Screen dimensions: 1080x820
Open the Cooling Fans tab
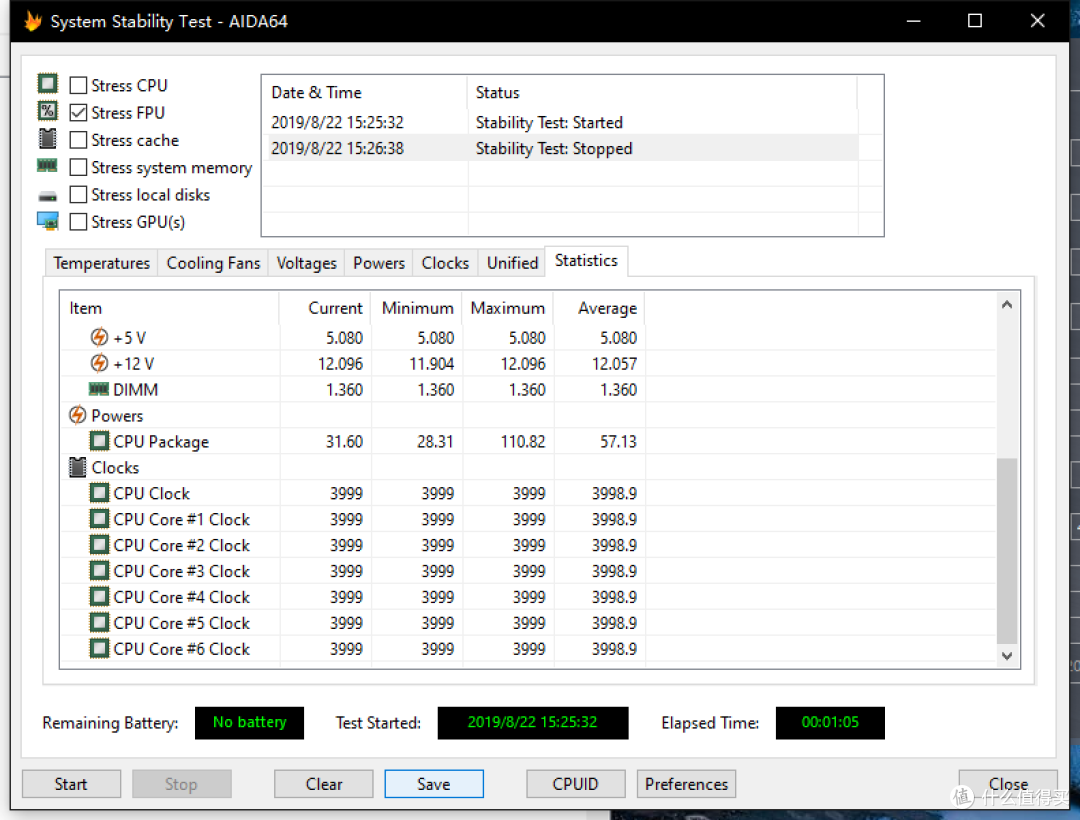click(x=214, y=263)
